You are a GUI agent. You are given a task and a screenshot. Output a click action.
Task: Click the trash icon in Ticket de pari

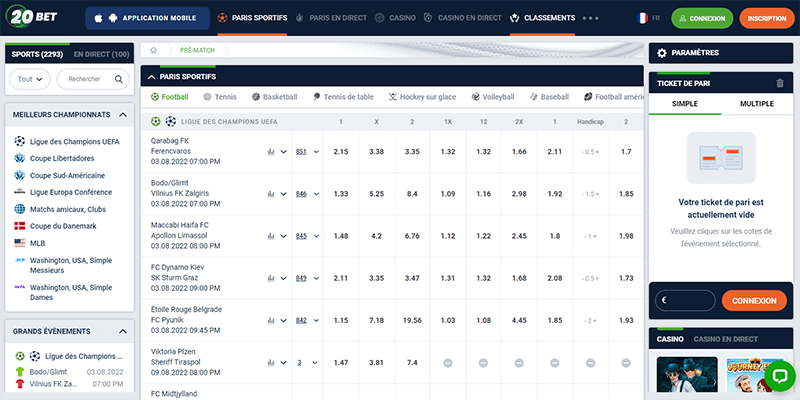(x=780, y=83)
